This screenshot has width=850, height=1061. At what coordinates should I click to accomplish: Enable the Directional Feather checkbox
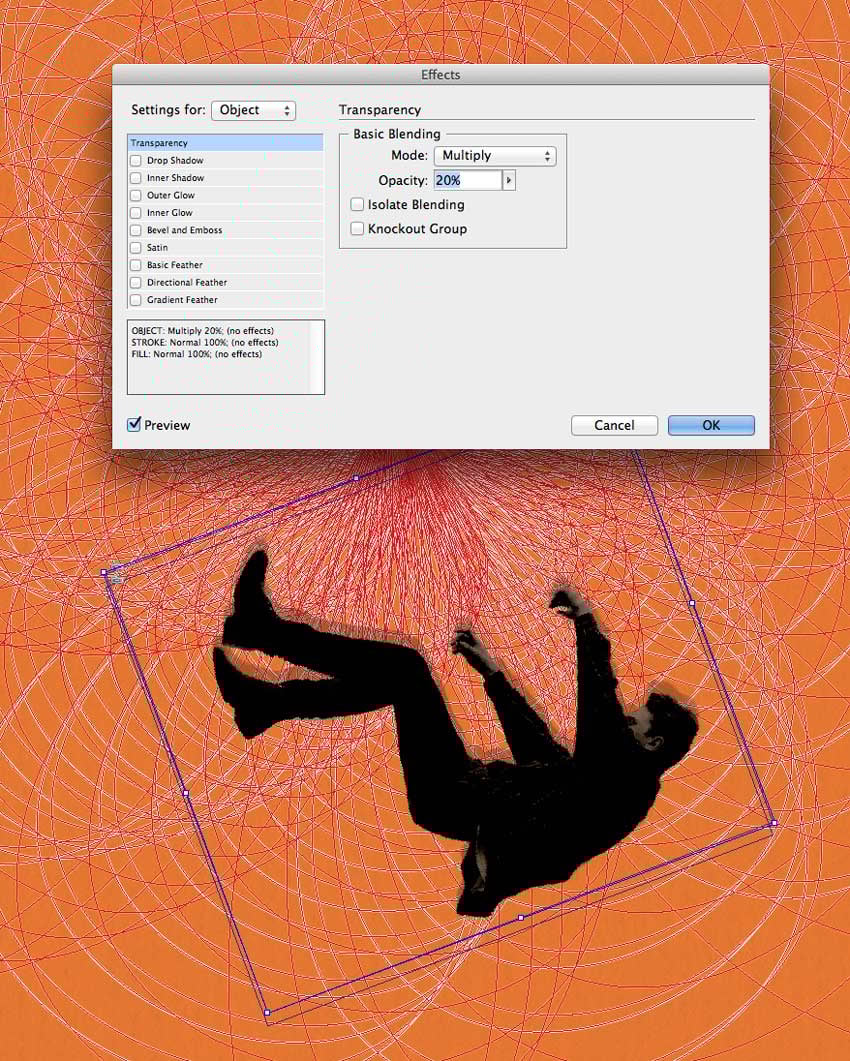(x=136, y=283)
